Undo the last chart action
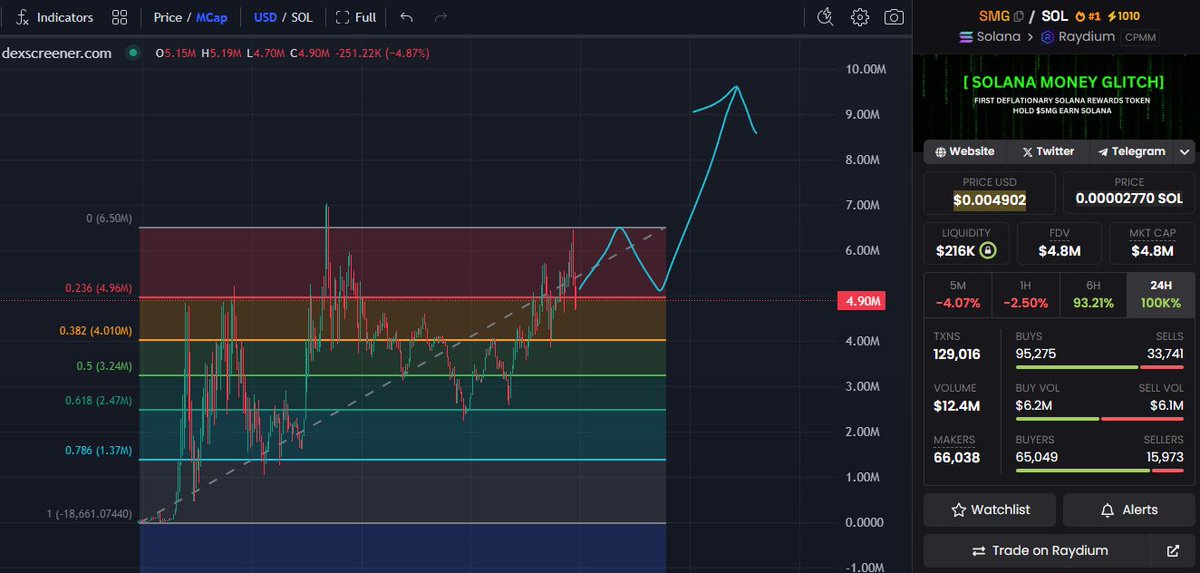Viewport: 1200px width, 573px height. (406, 17)
